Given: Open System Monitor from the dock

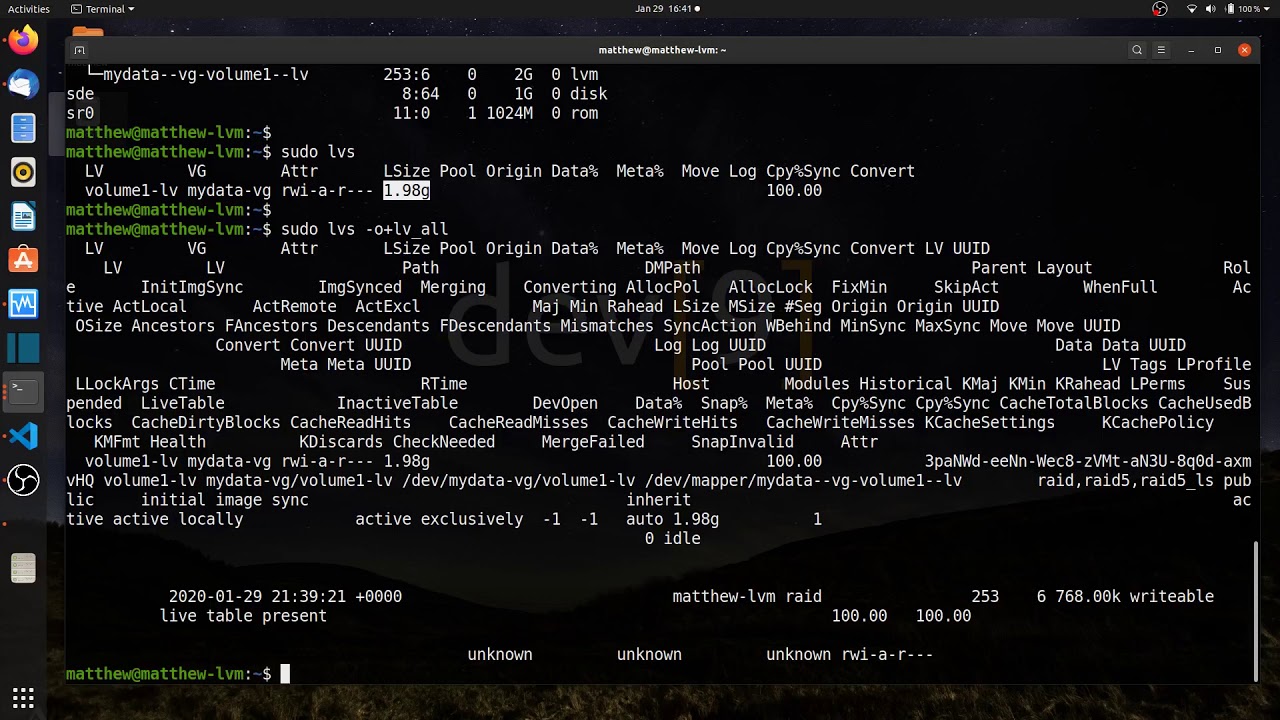Looking at the screenshot, I should tap(23, 303).
